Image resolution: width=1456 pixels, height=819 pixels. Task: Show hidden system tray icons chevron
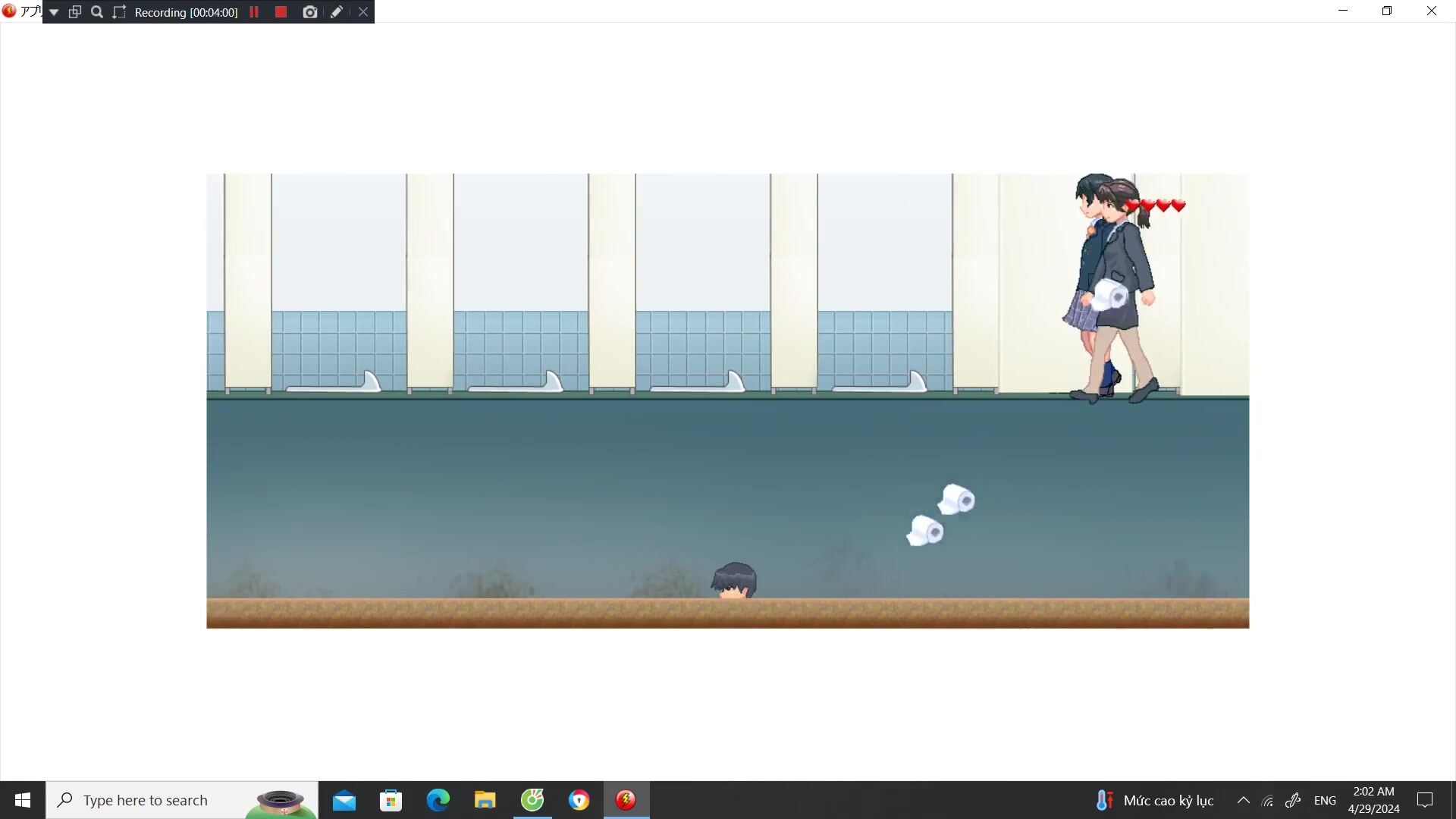pyautogui.click(x=1243, y=800)
